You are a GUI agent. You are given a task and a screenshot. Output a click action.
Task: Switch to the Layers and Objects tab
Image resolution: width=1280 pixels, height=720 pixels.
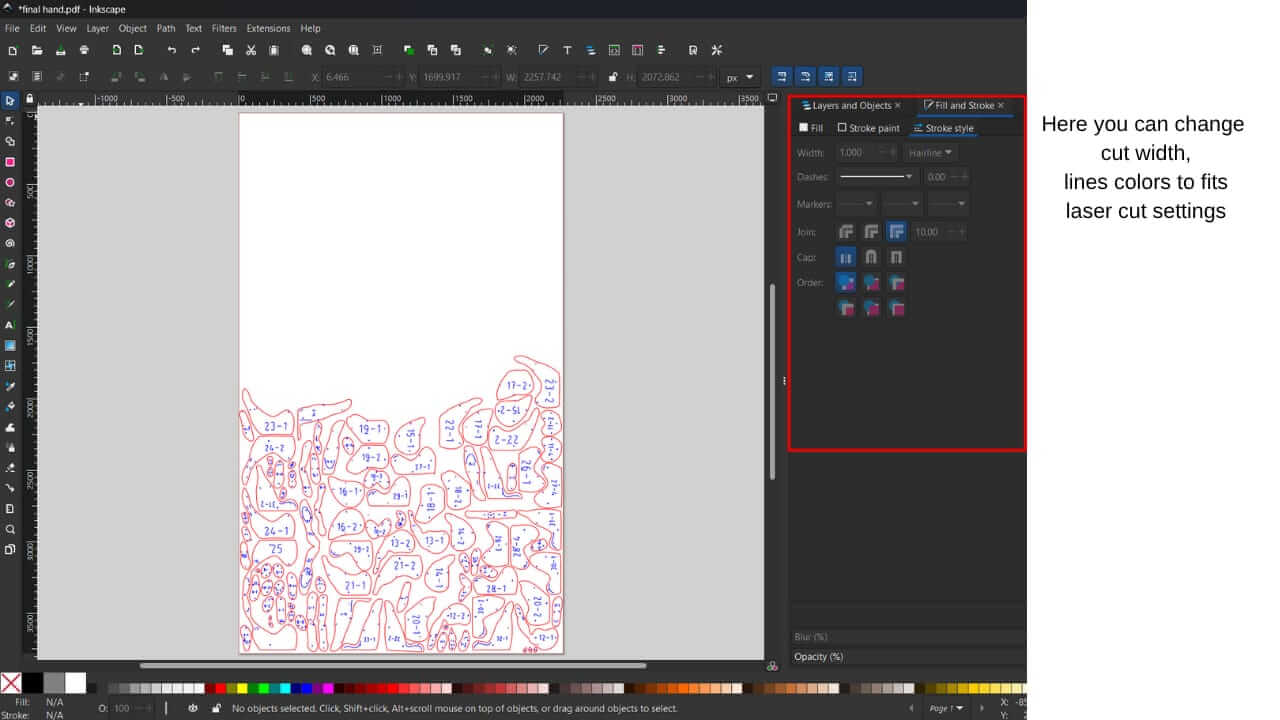coord(851,105)
